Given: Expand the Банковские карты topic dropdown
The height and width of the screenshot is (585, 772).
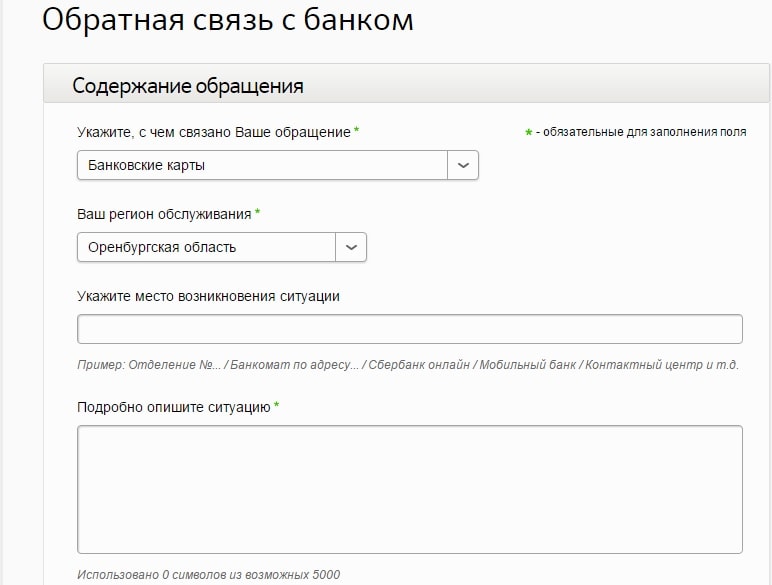Looking at the screenshot, I should pos(278,165).
